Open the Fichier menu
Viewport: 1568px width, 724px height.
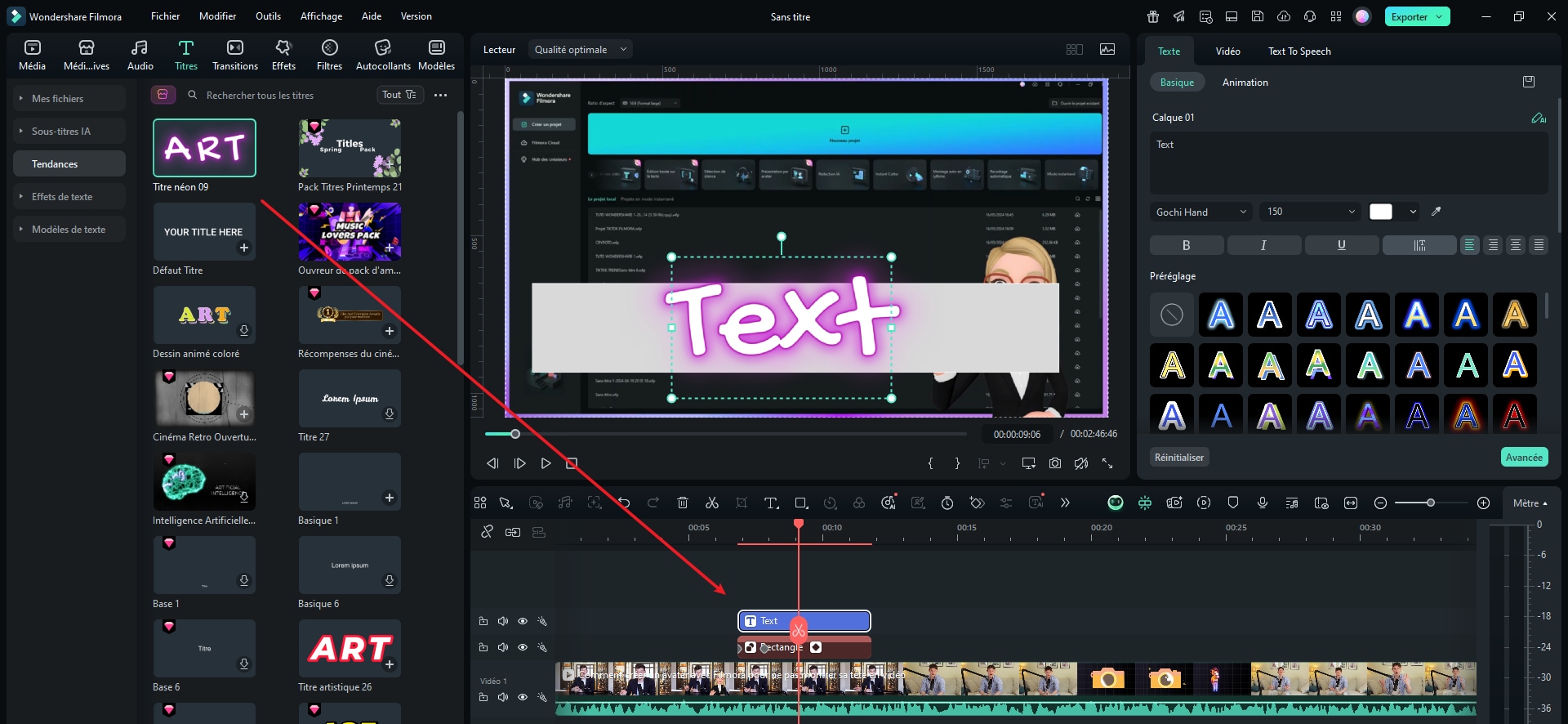point(165,16)
